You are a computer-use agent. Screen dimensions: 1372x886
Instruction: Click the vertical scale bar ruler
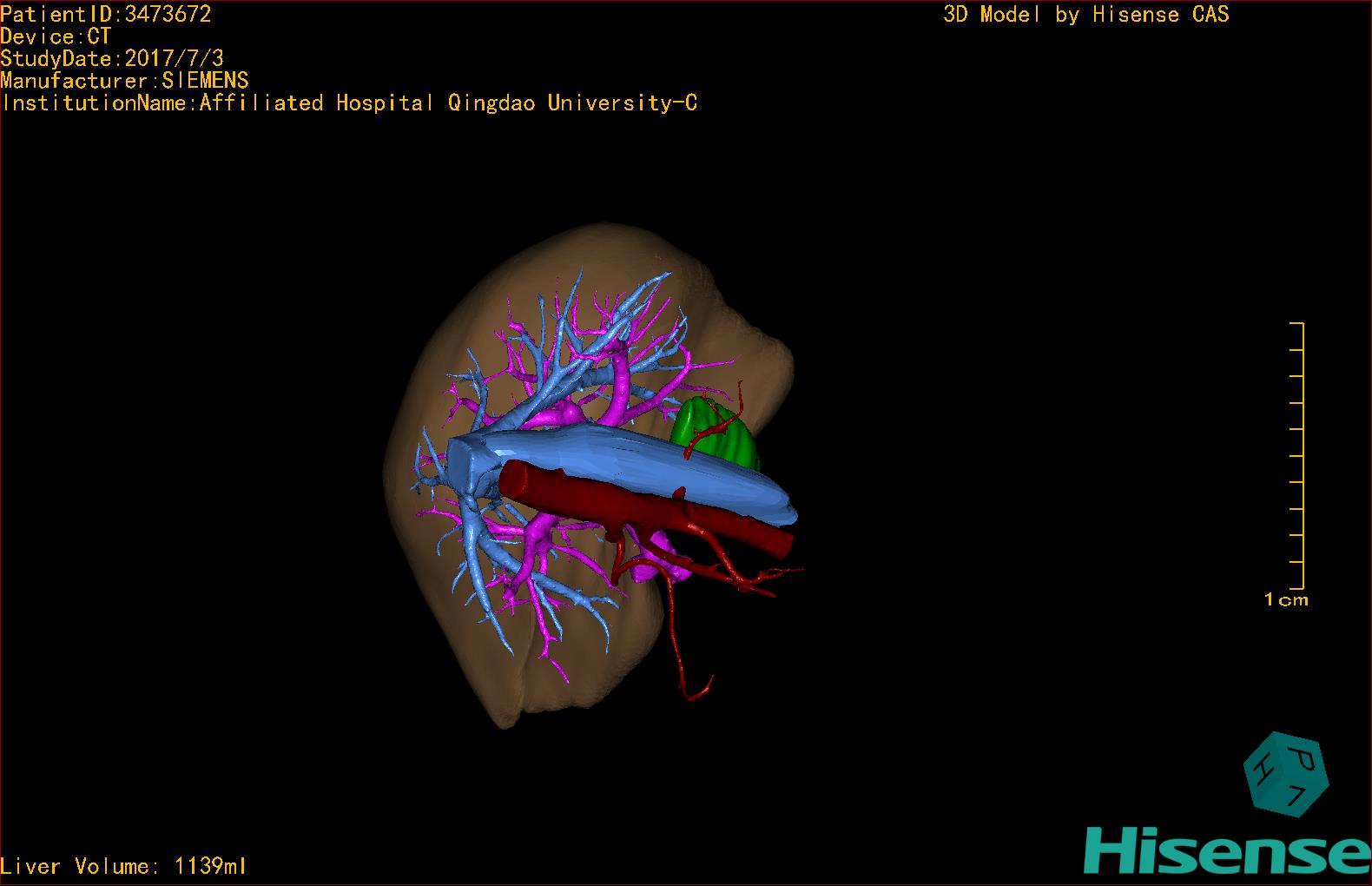coord(1297,455)
